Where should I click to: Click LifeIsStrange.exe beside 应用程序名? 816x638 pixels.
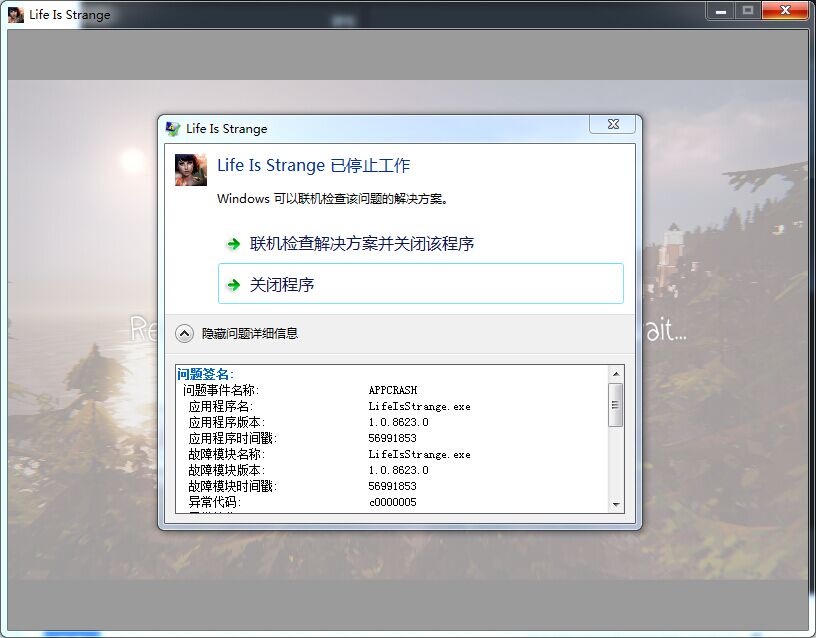[419, 406]
